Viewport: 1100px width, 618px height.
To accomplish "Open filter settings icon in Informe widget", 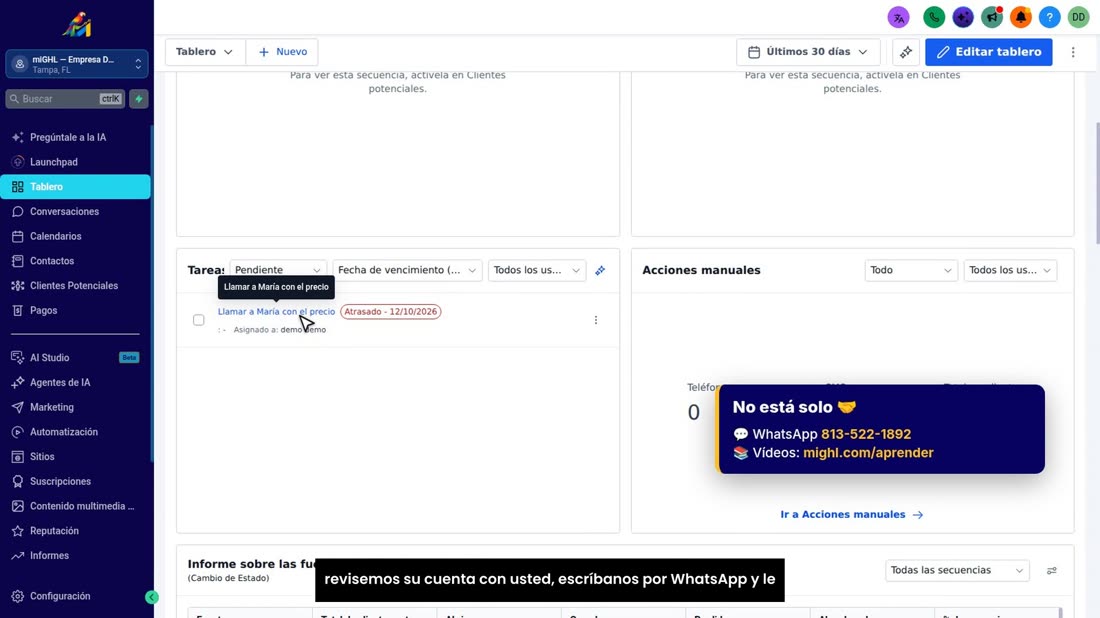I will tap(1052, 570).
